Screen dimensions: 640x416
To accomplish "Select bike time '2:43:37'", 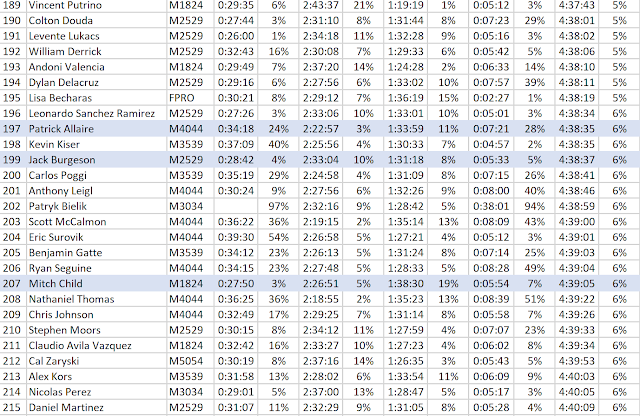I will click(321, 5).
